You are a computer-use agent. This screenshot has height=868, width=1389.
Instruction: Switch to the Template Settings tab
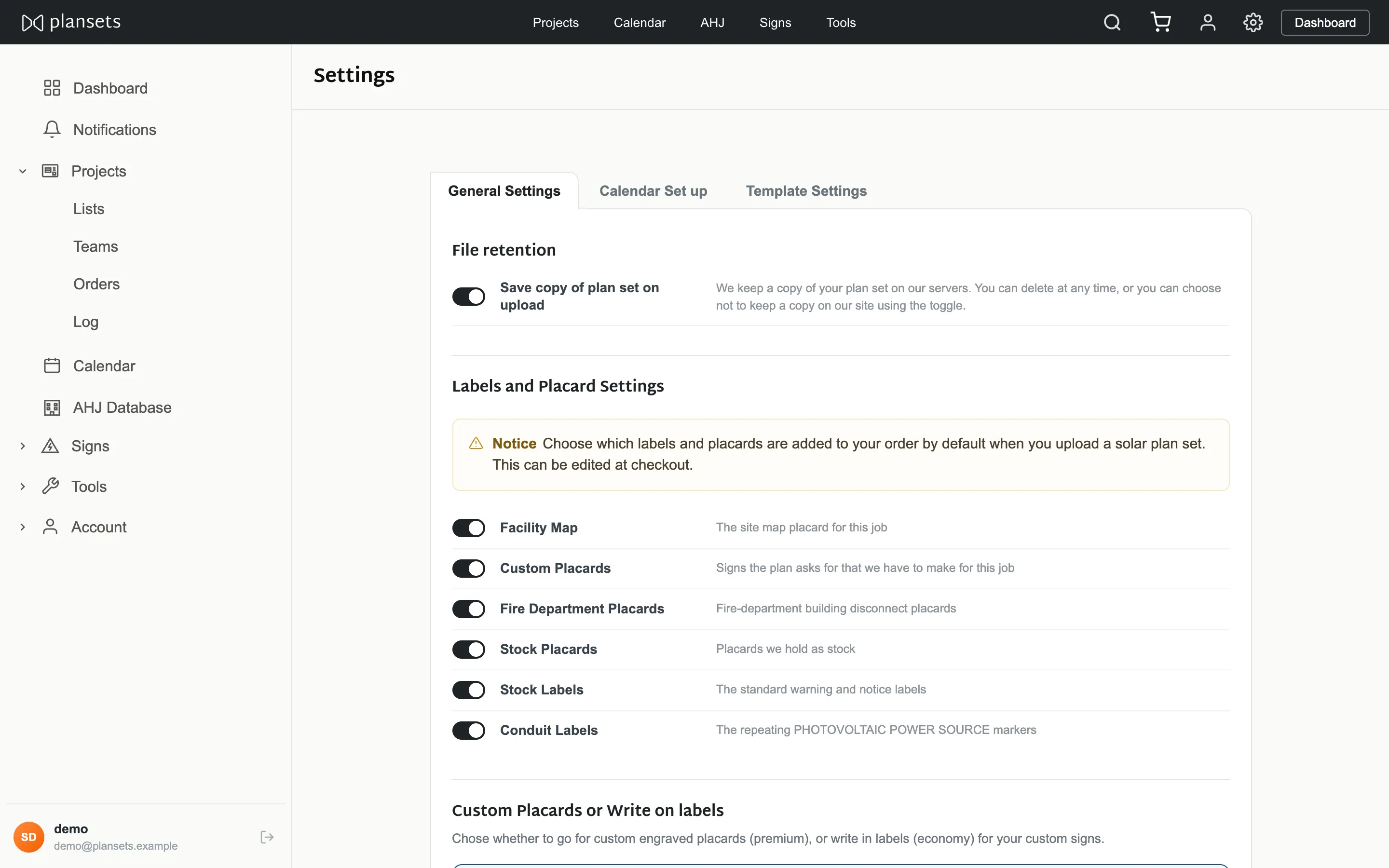tap(806, 190)
